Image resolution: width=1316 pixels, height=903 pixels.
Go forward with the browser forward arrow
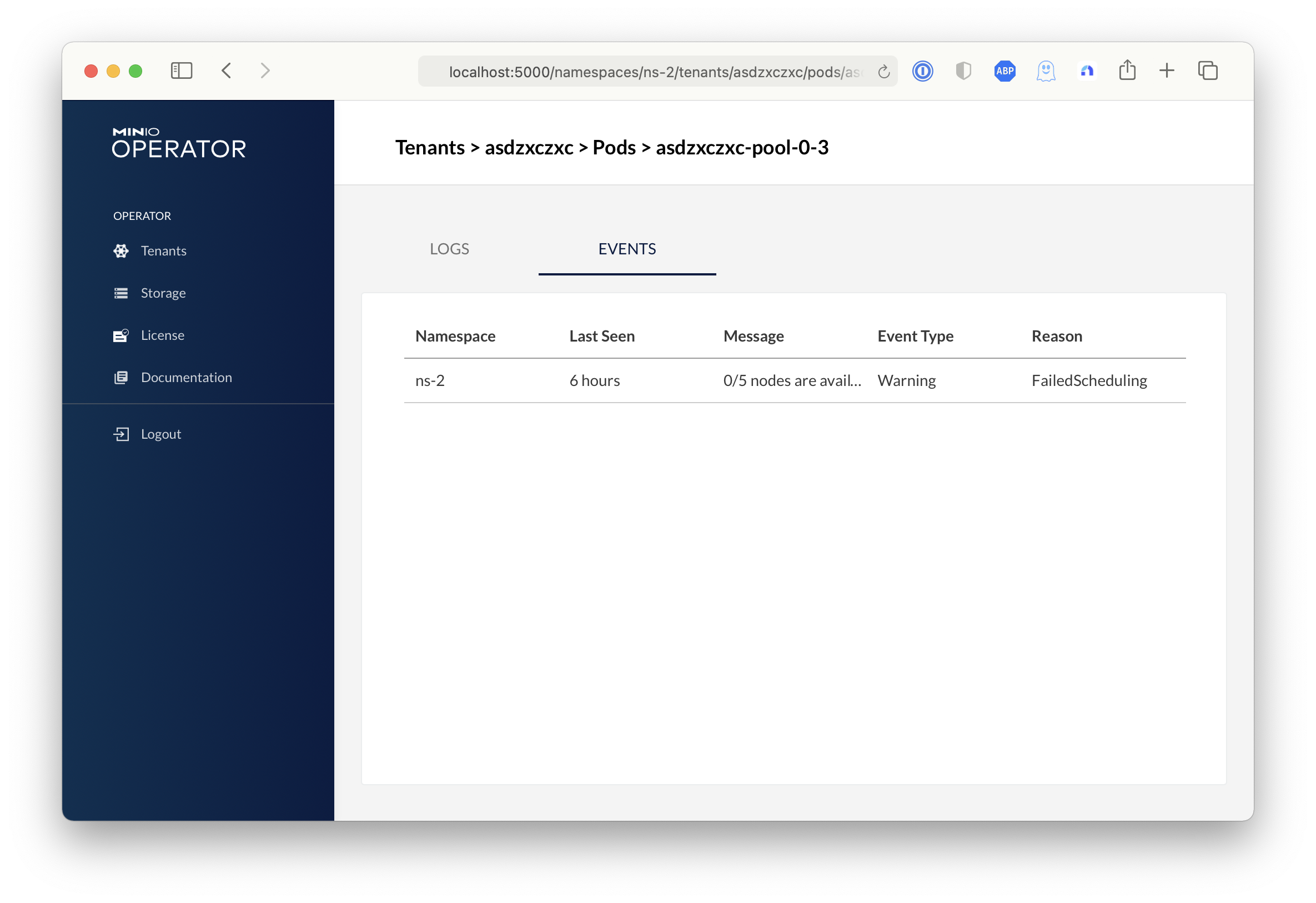(265, 71)
